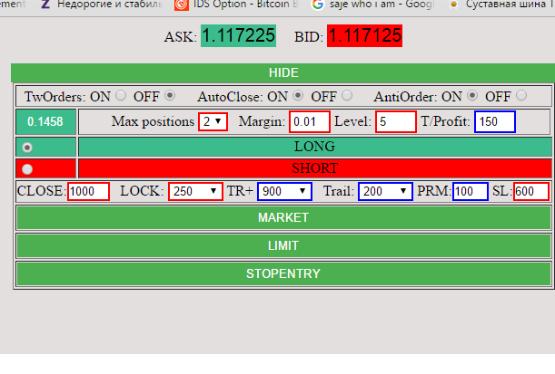This screenshot has height=374, width=555.
Task: Click the IDS Option tab favicon
Action: pos(181,5)
